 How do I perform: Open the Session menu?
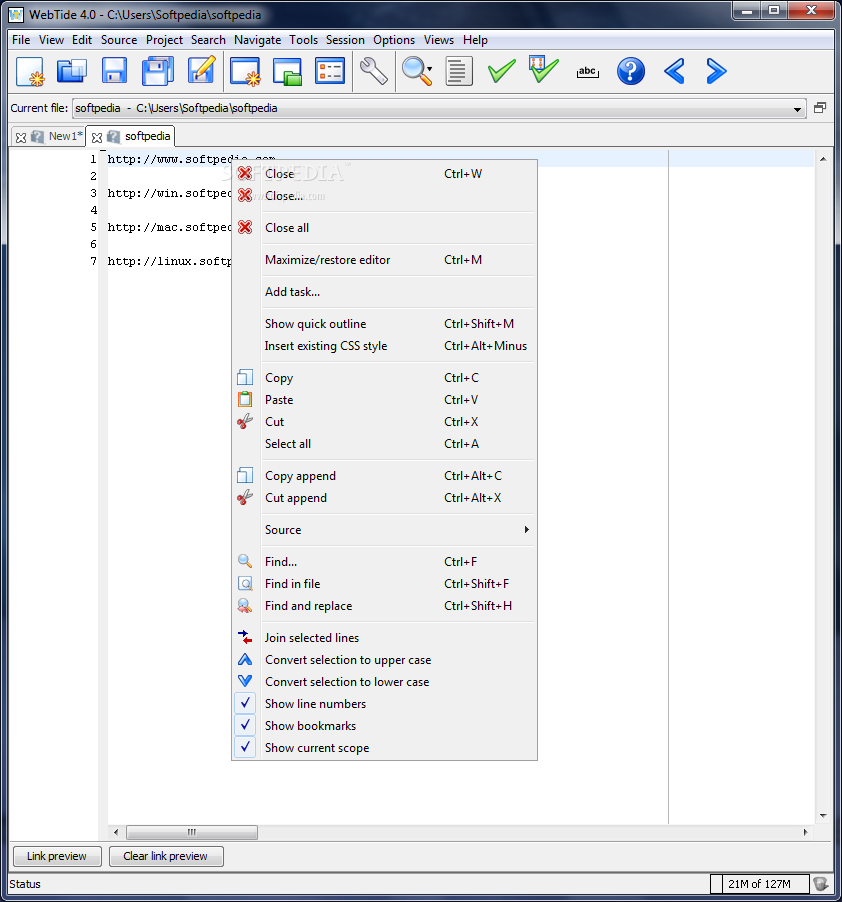345,40
